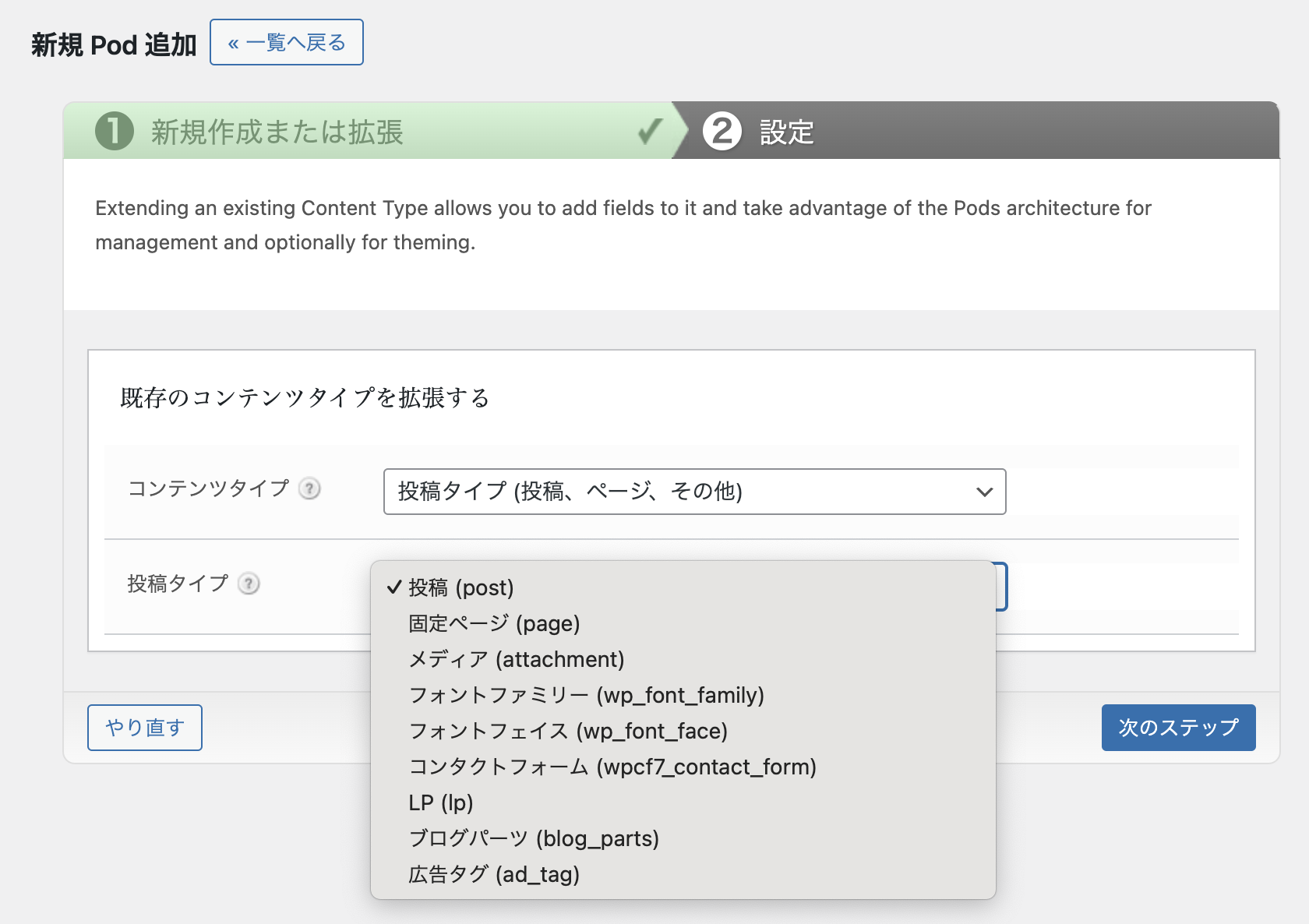This screenshot has height=924, width=1309.
Task: Click the step 1 number circle icon
Action: click(115, 131)
